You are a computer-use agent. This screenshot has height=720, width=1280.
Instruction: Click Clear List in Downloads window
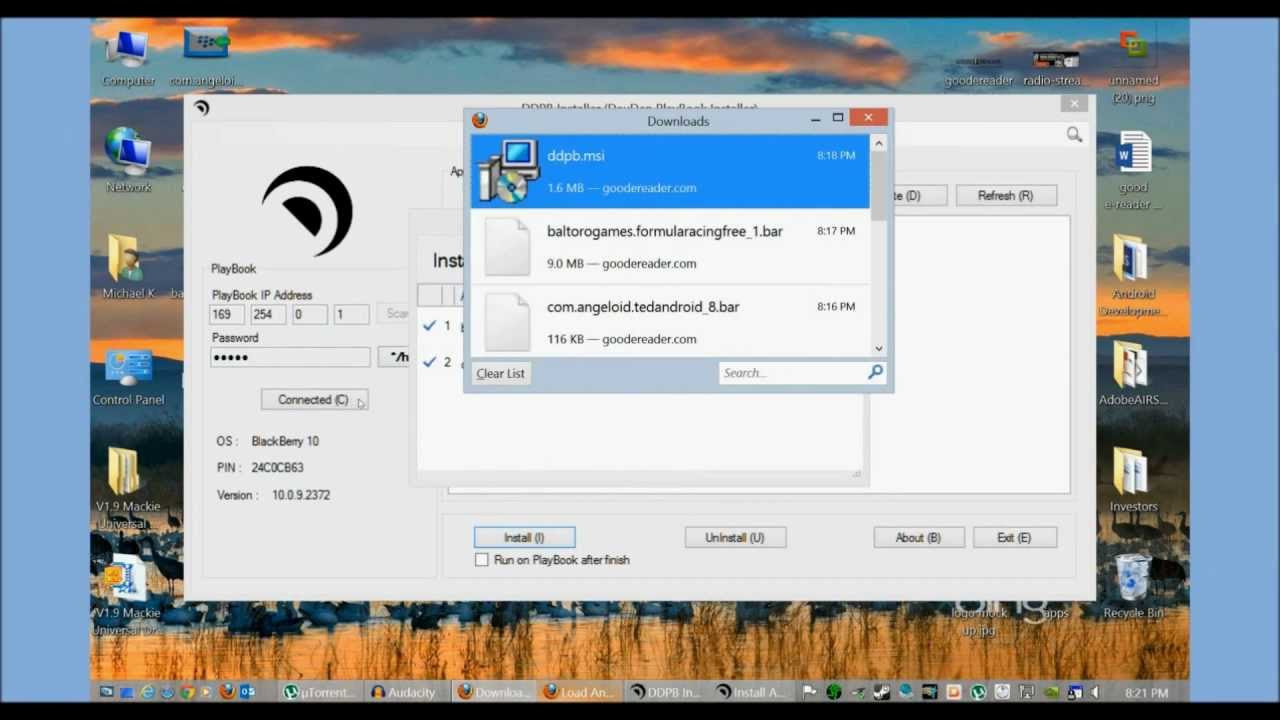(x=501, y=373)
